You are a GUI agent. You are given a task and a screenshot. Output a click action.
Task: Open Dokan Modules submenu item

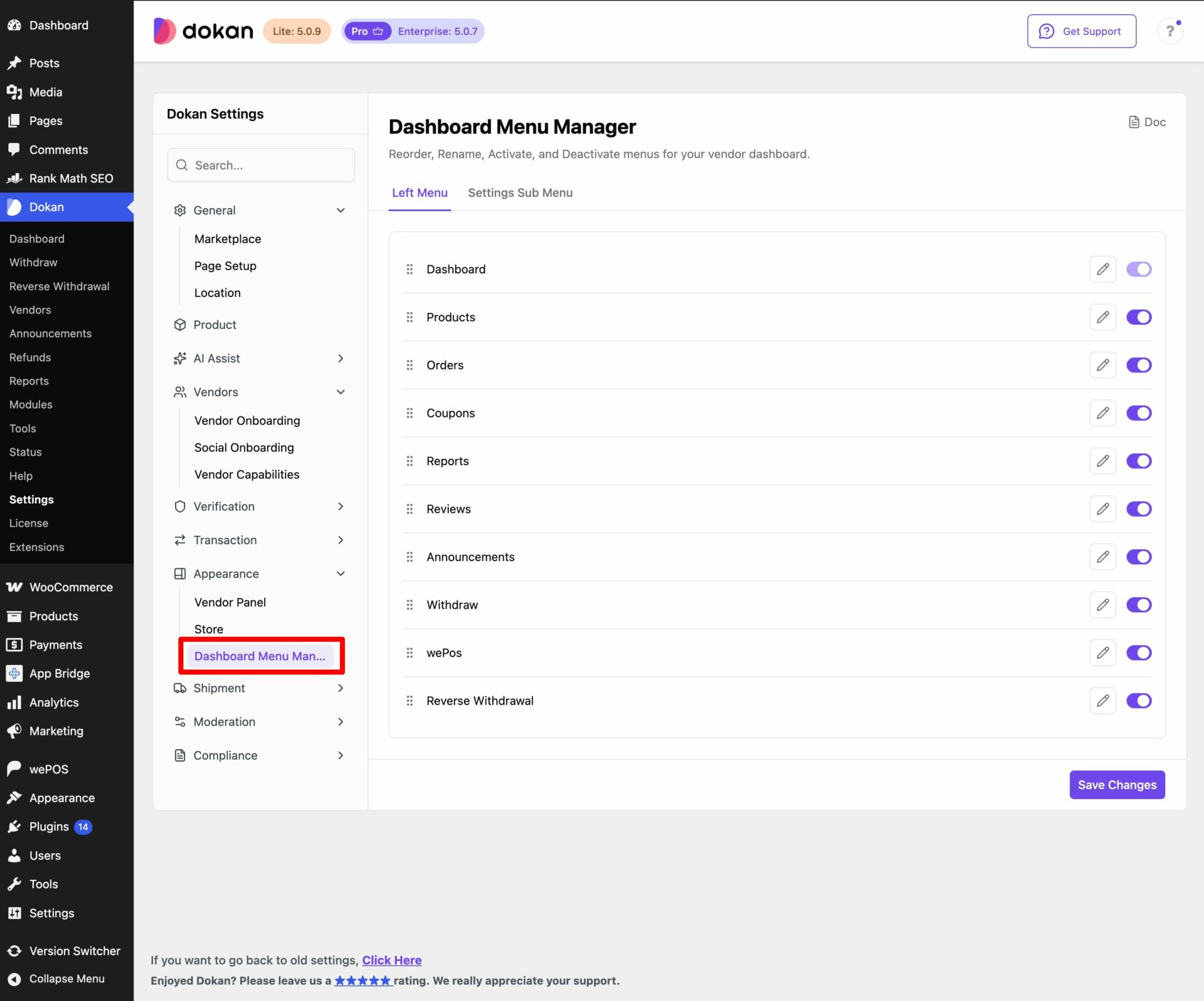[x=31, y=405]
